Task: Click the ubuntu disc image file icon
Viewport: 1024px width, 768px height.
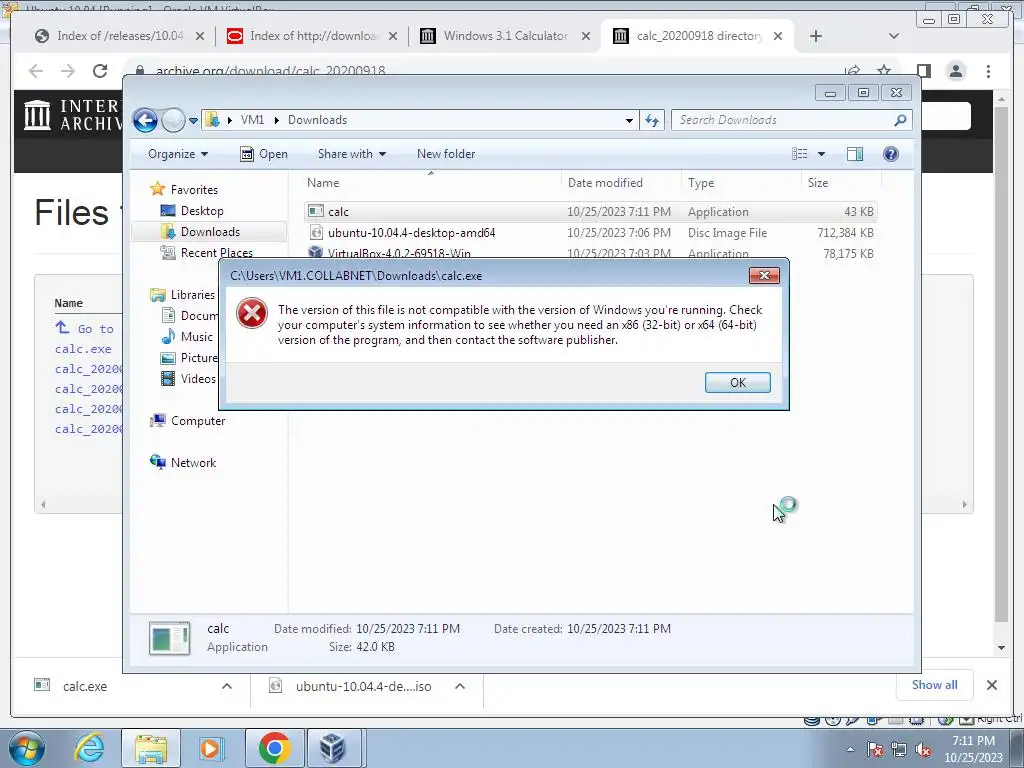Action: (316, 232)
